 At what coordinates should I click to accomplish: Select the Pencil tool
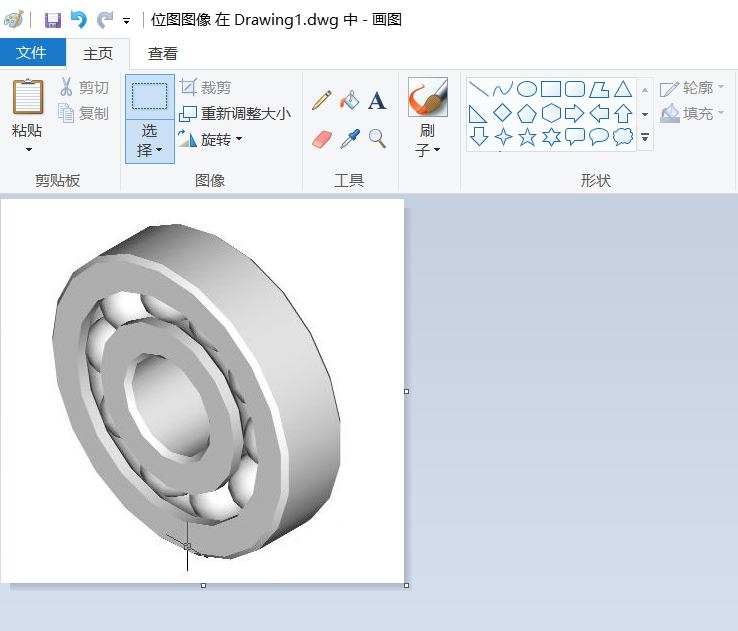321,100
